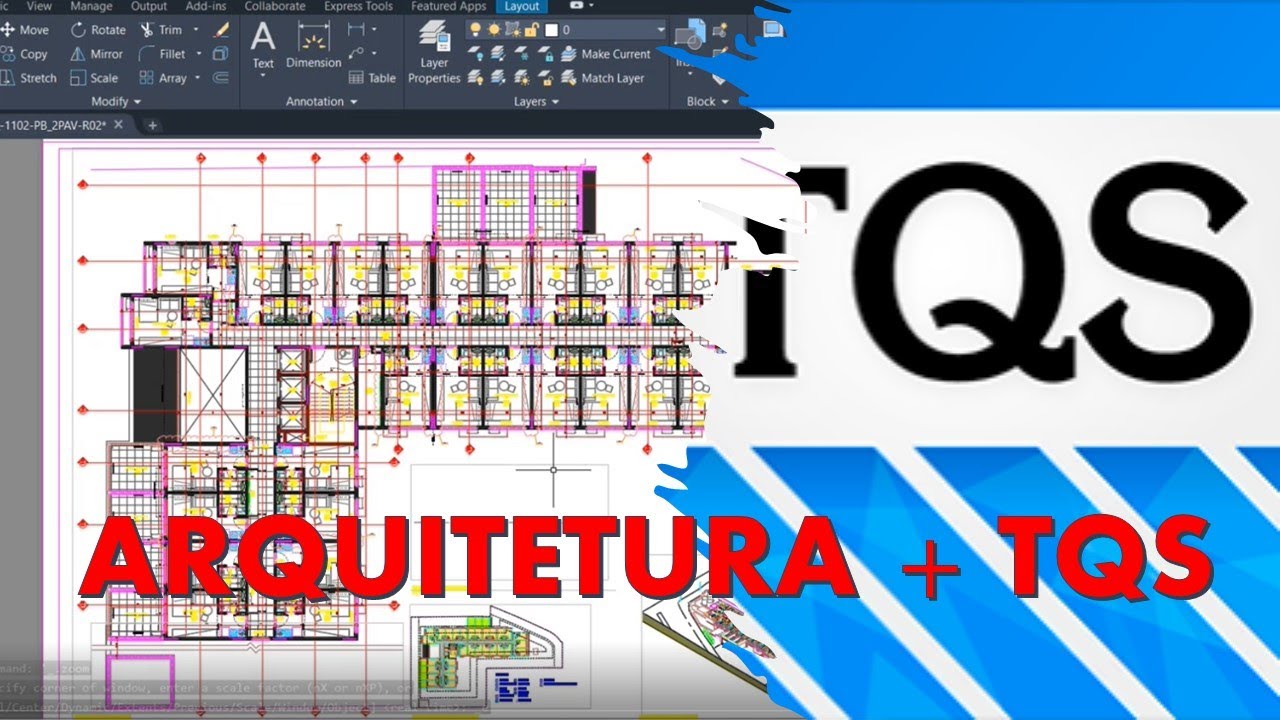
Task: Open the Linear dimension dropdown arrow
Action: click(x=374, y=30)
